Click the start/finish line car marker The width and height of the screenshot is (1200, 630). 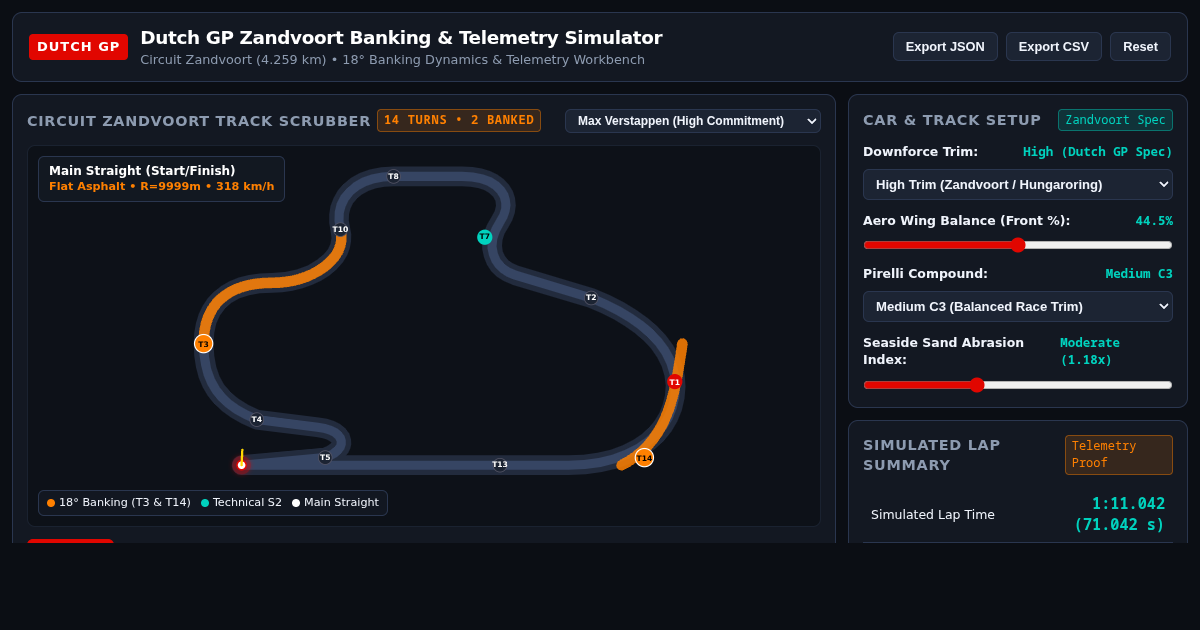(241, 464)
